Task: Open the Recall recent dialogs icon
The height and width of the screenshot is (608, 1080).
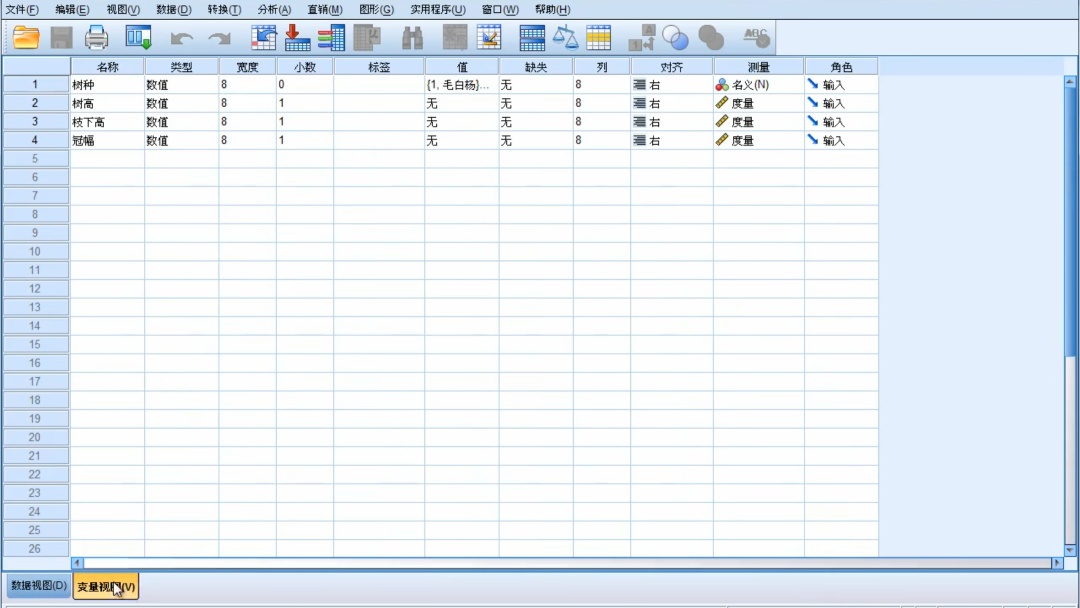Action: click(138, 38)
